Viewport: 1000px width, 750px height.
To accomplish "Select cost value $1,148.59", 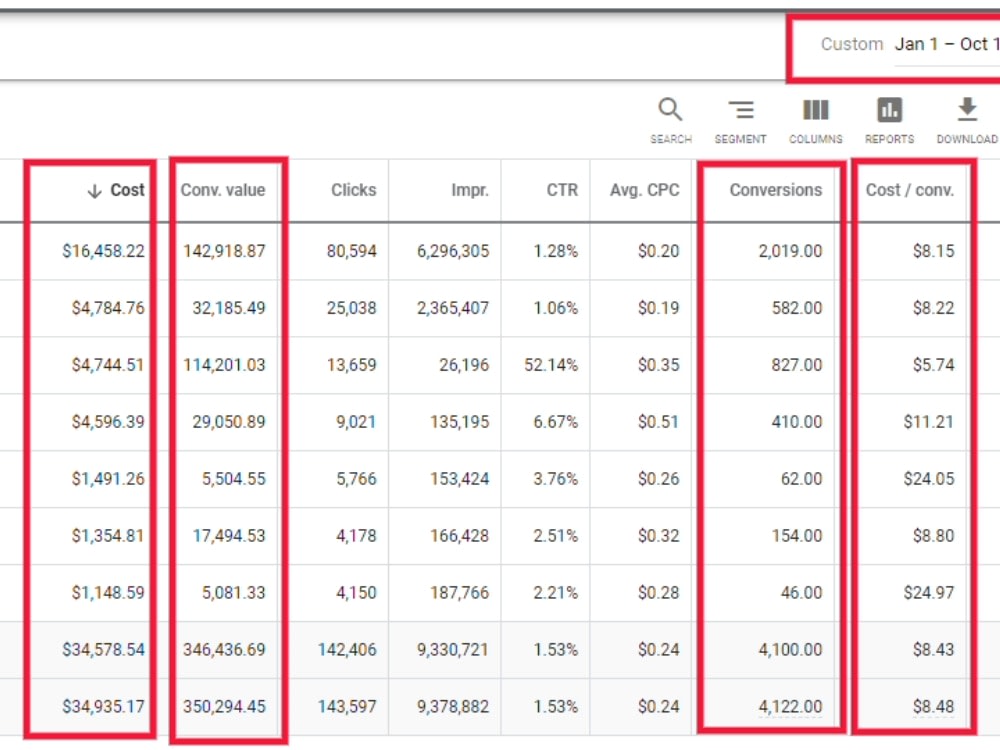I will (x=108, y=592).
